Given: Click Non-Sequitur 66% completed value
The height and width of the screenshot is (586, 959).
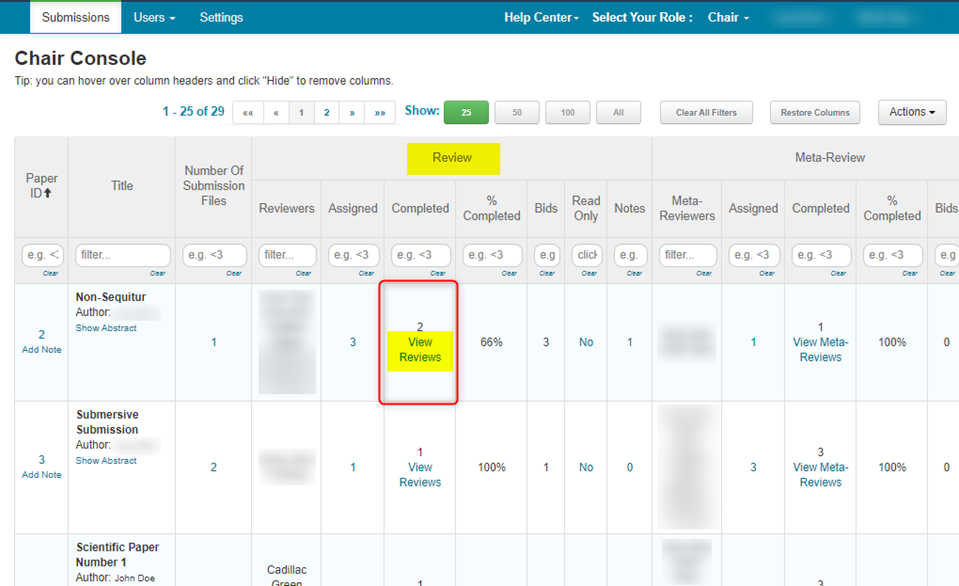Looking at the screenshot, I should tap(491, 342).
